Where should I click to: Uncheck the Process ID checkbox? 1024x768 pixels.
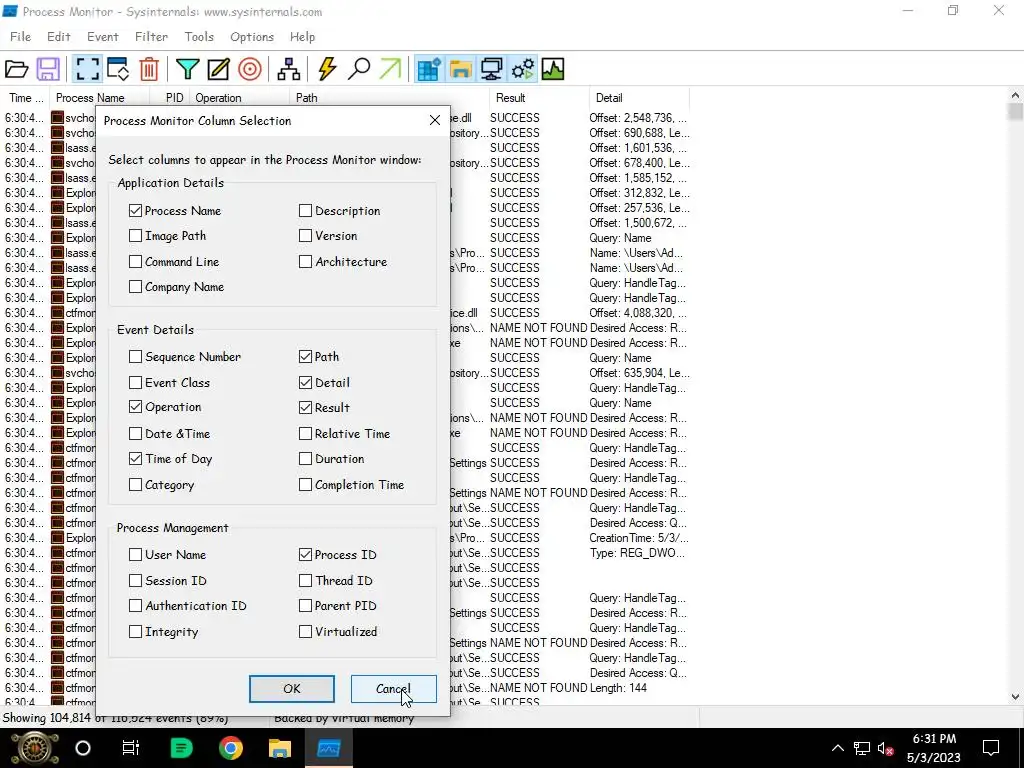[x=305, y=554]
